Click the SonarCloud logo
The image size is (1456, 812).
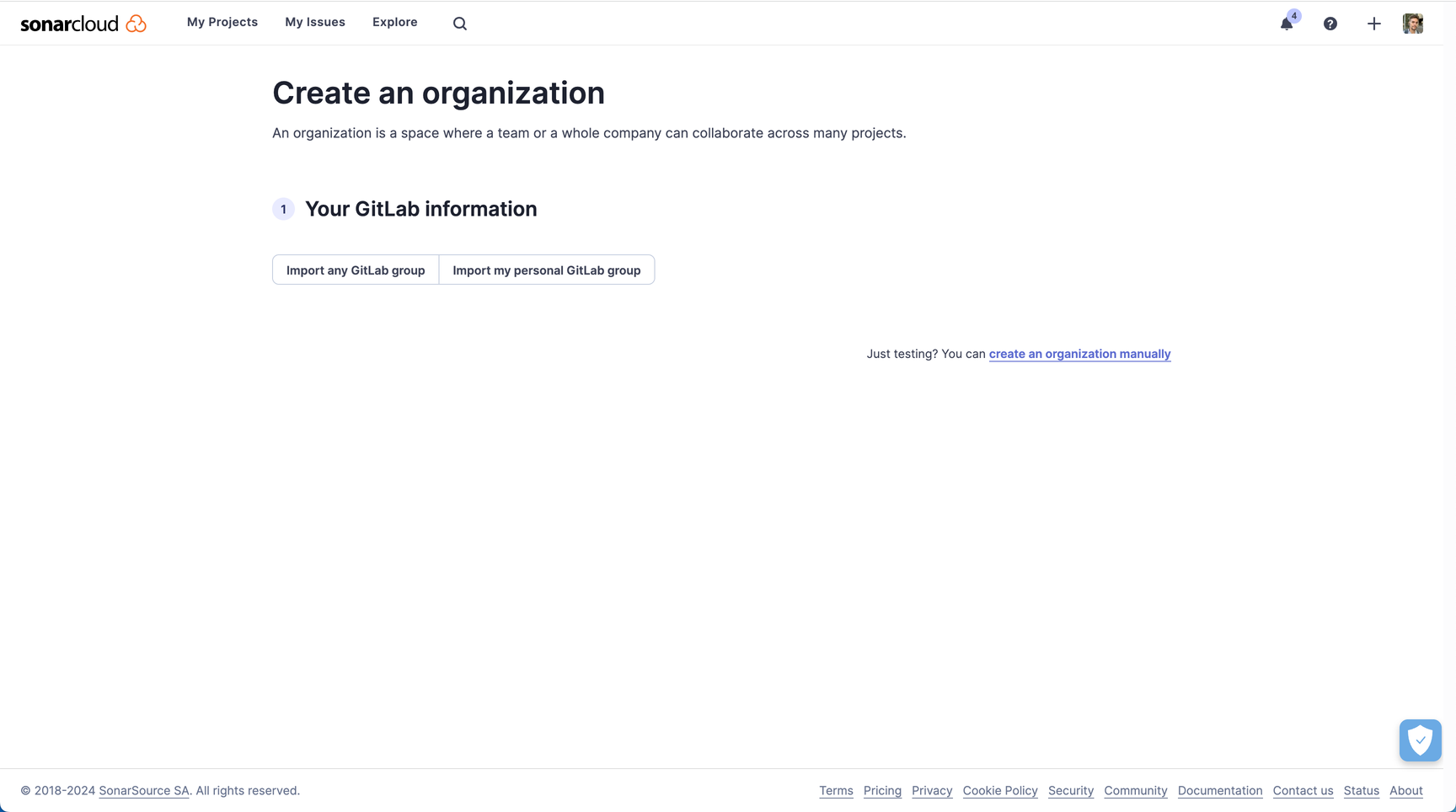pos(83,23)
